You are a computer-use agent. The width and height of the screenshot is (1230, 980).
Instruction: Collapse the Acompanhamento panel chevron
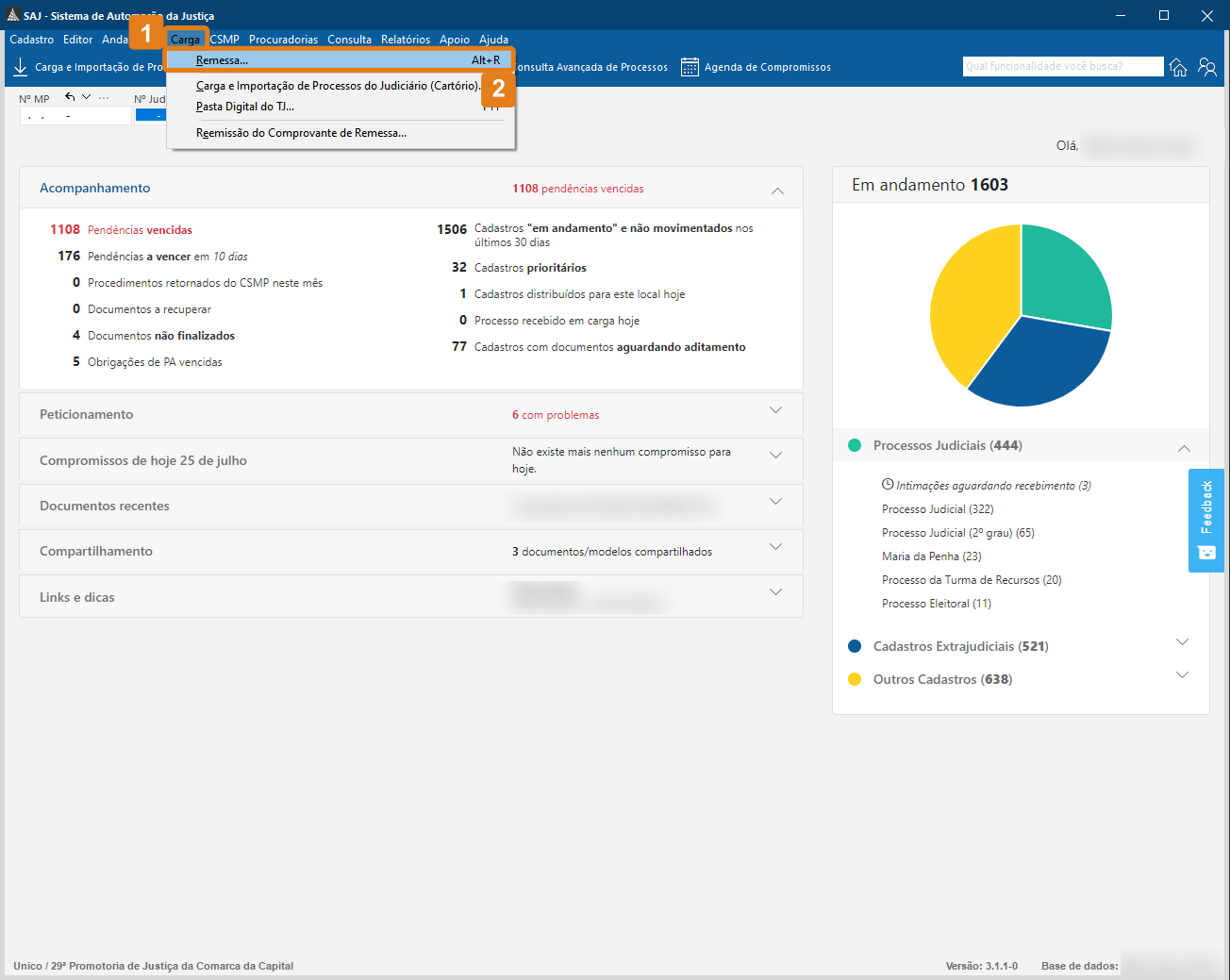pos(777,191)
